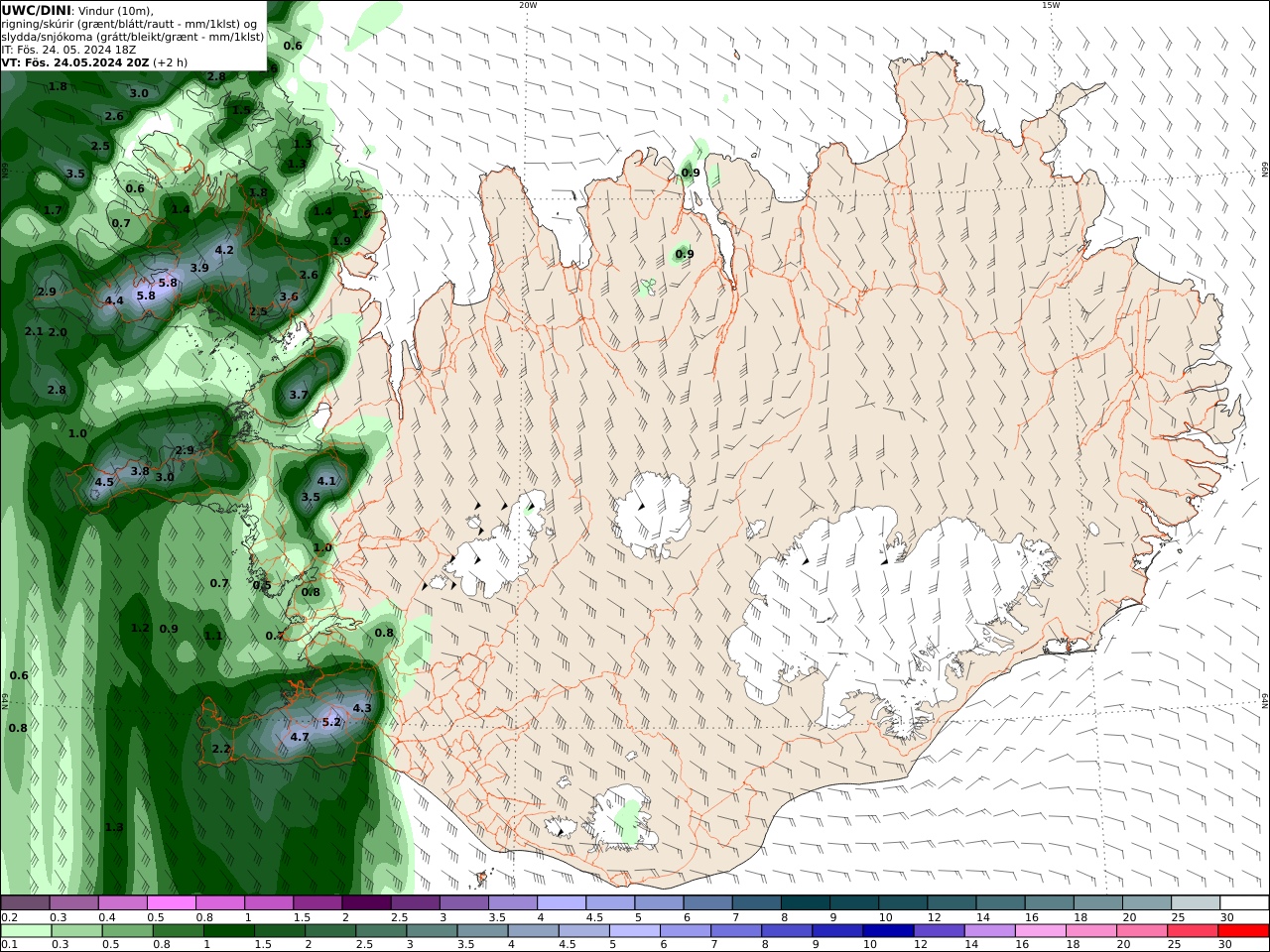Click the 2.0 precipitation value on the map
1270x952 pixels.
[x=58, y=332]
